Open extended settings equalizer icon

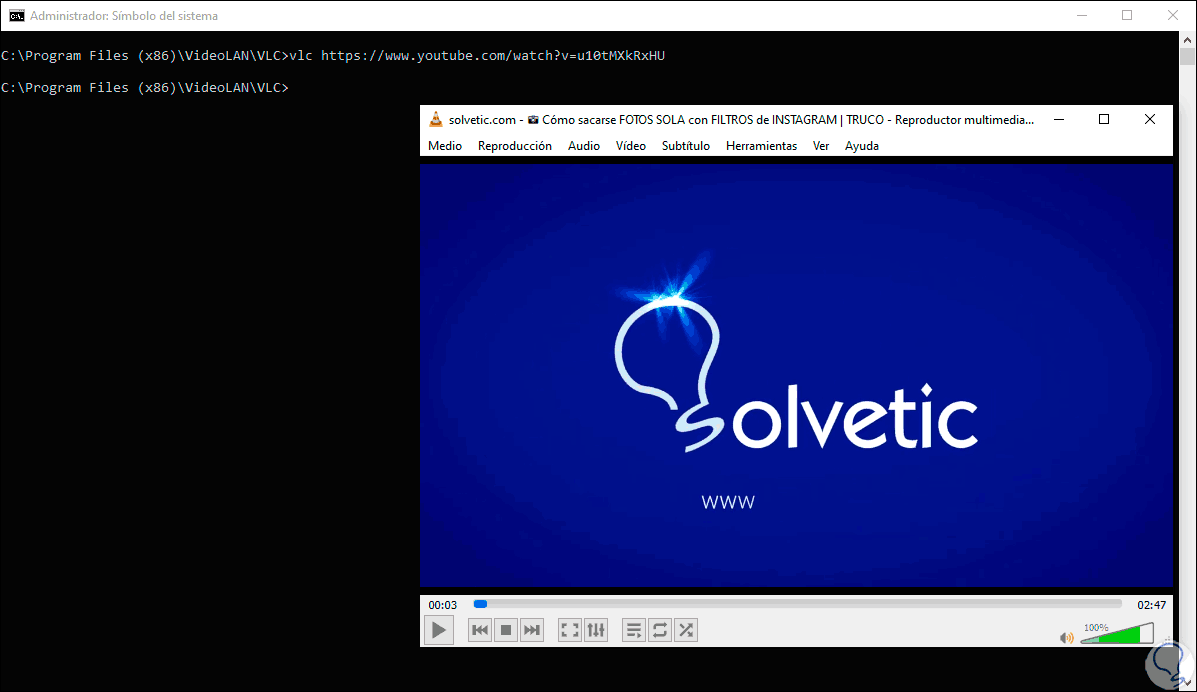point(595,630)
